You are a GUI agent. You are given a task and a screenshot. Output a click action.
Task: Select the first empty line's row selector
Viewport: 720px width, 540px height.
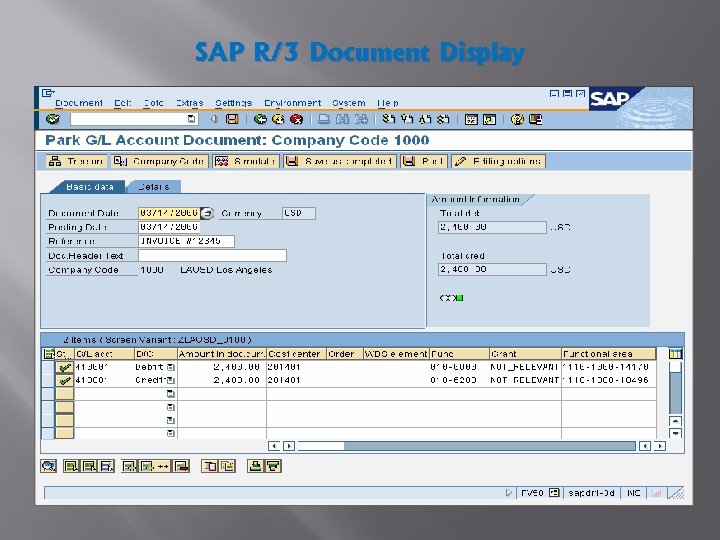pos(48,394)
